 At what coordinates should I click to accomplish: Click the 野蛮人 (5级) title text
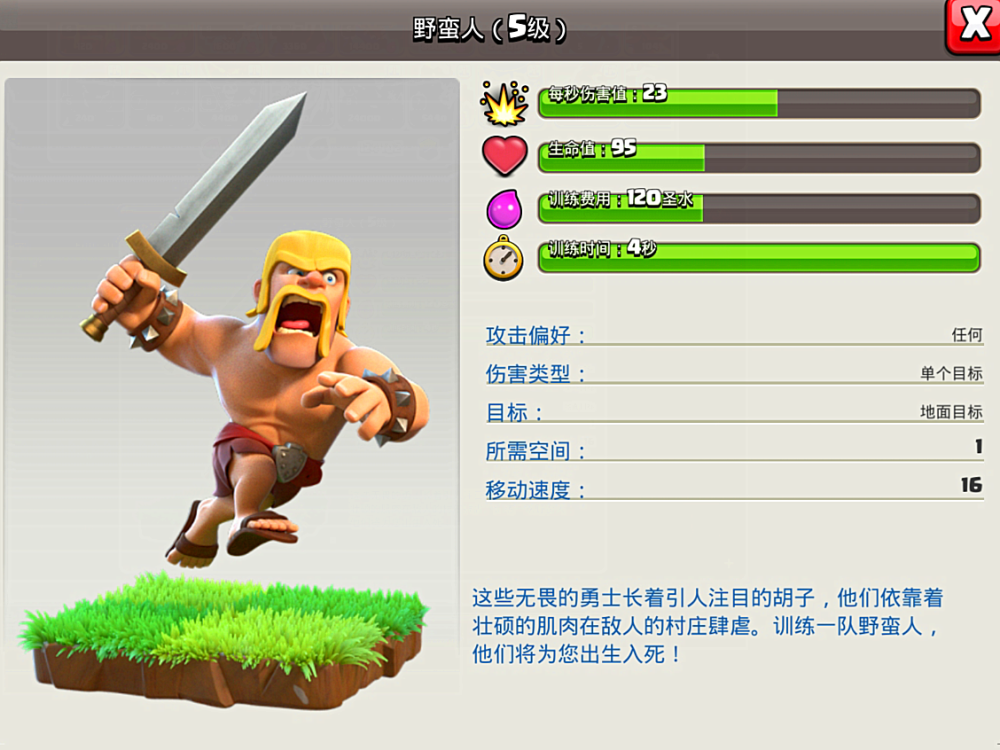pos(489,29)
